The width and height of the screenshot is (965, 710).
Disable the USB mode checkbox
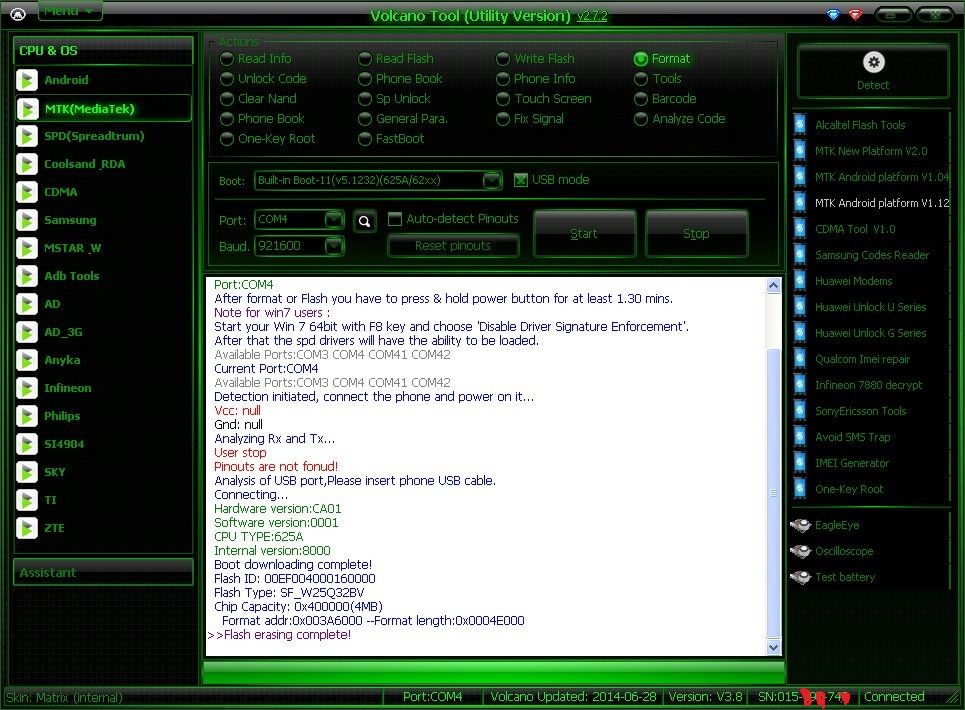tap(521, 180)
